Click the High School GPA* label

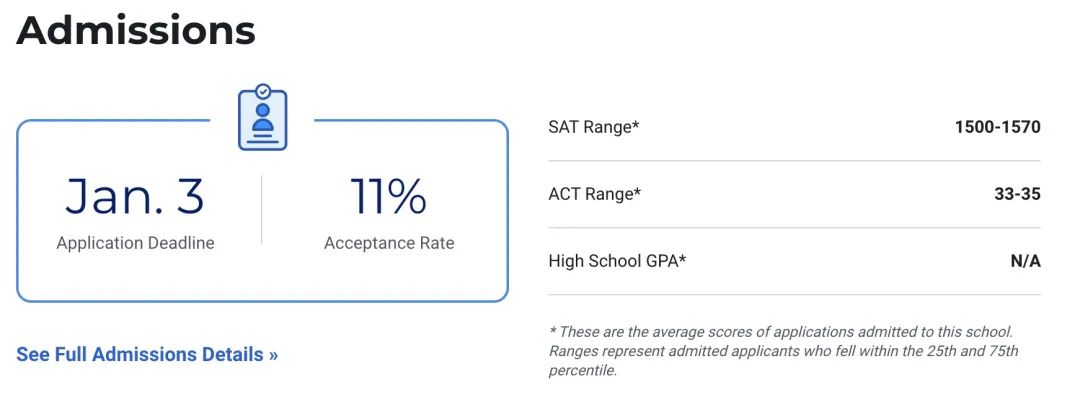point(617,262)
